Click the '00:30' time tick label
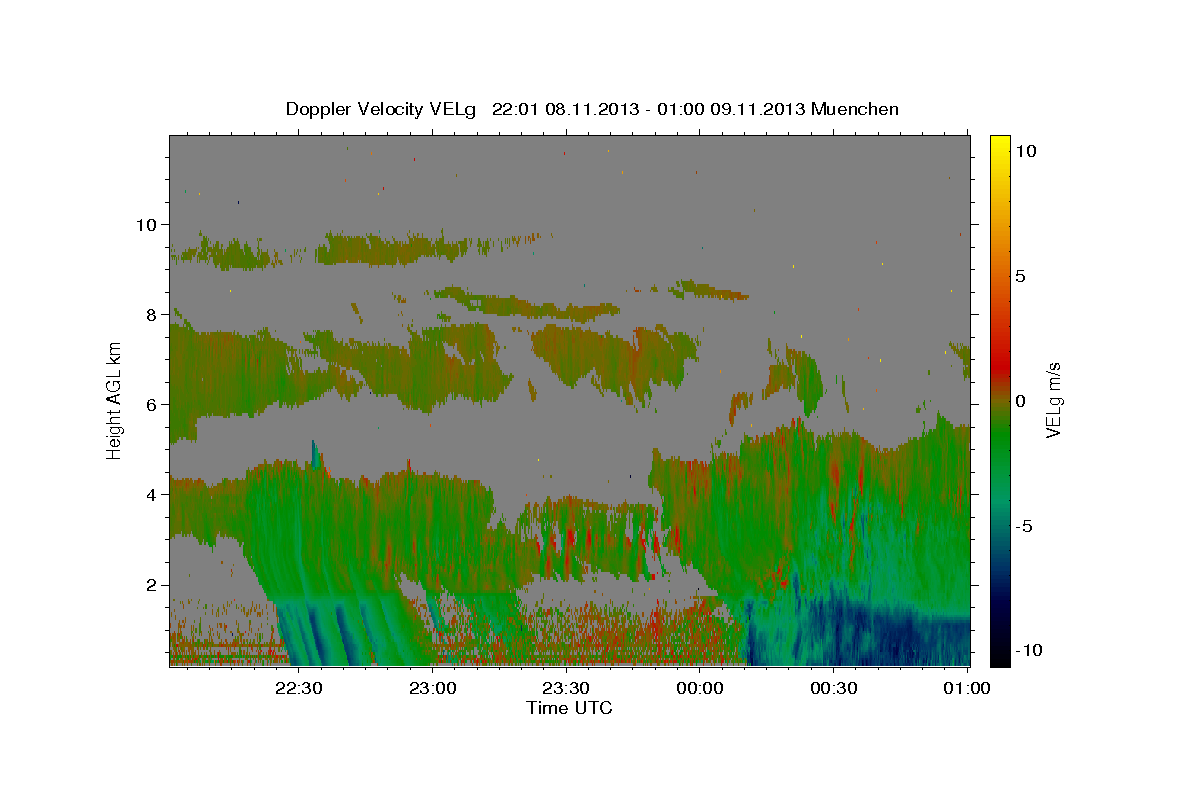Viewport: 1200px width, 800px height. (834, 688)
